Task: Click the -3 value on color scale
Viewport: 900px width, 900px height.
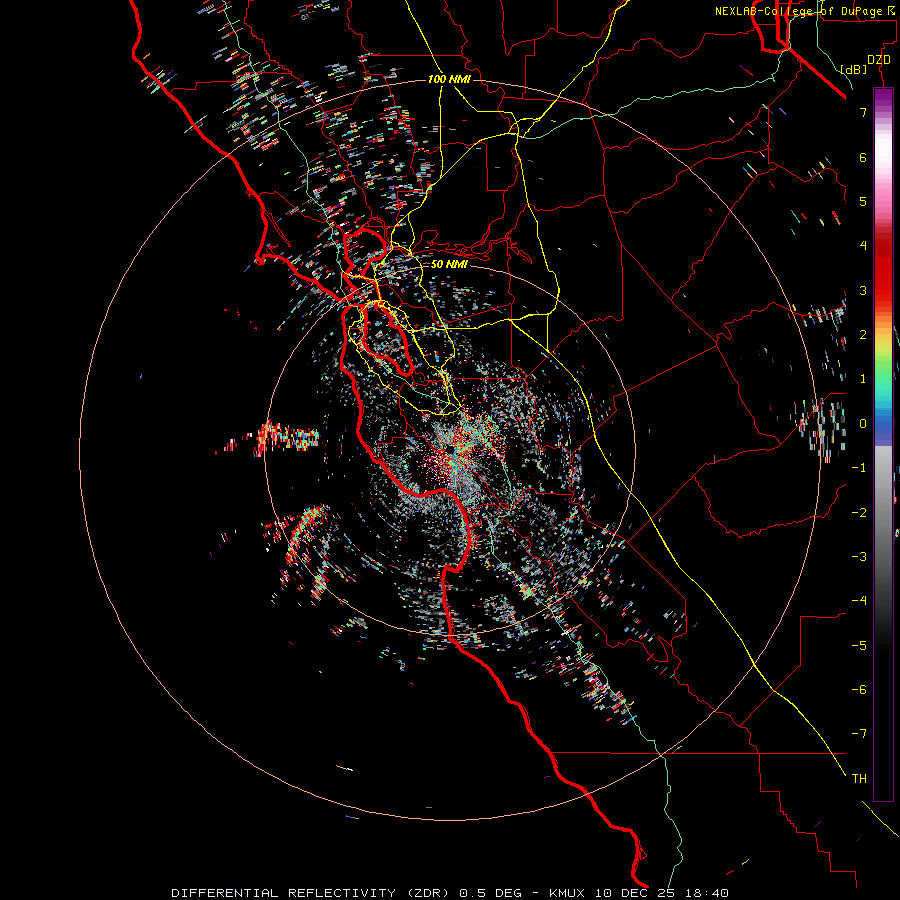Action: click(859, 557)
